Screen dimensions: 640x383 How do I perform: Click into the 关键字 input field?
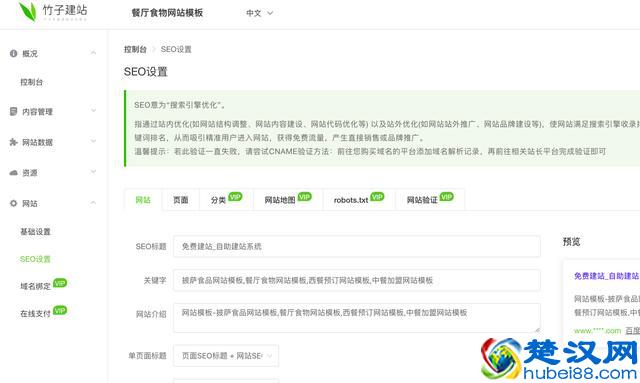click(x=357, y=280)
